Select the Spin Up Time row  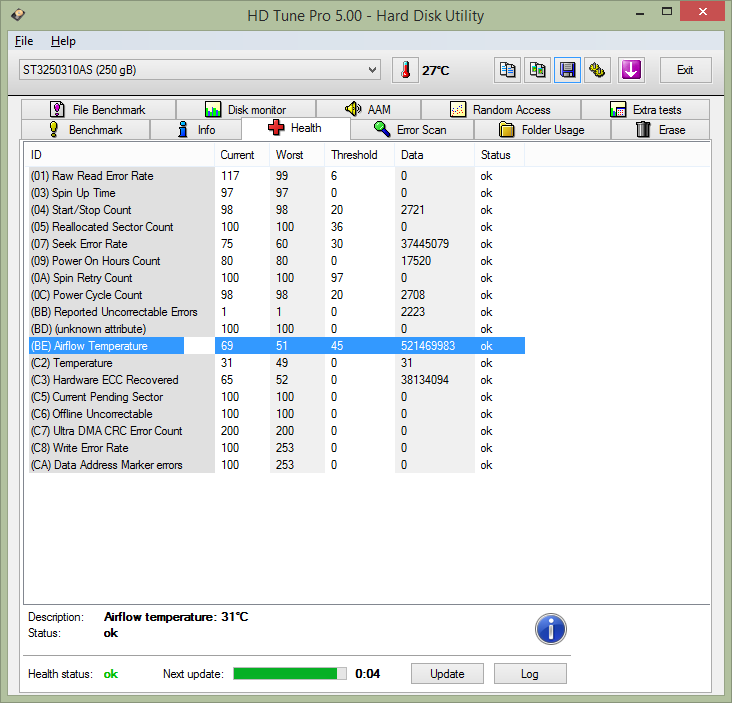click(x=276, y=193)
